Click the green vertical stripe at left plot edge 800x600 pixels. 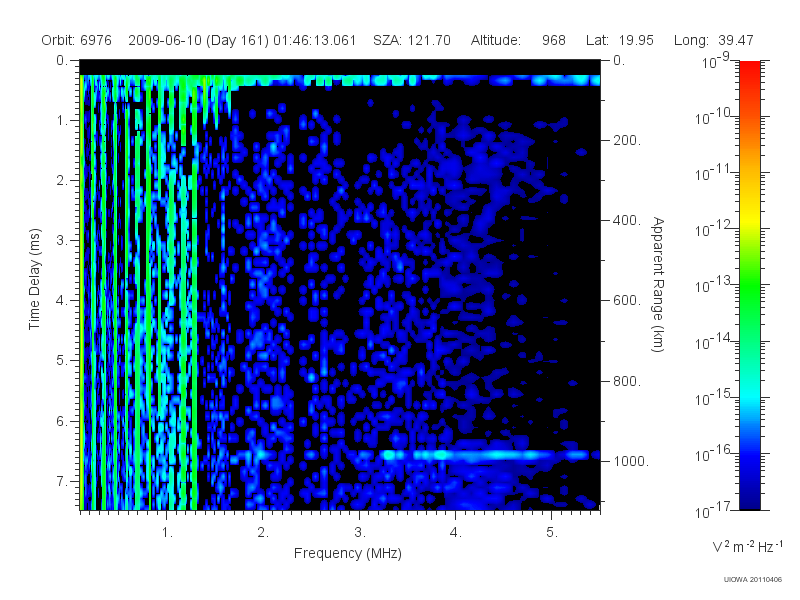click(x=82, y=292)
